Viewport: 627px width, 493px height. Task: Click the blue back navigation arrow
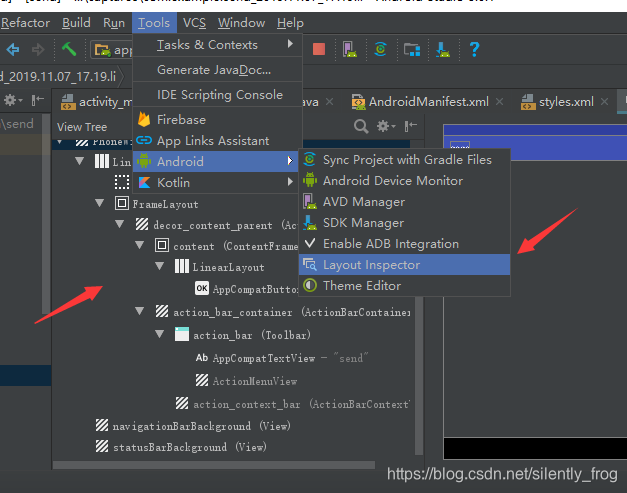coord(13,50)
